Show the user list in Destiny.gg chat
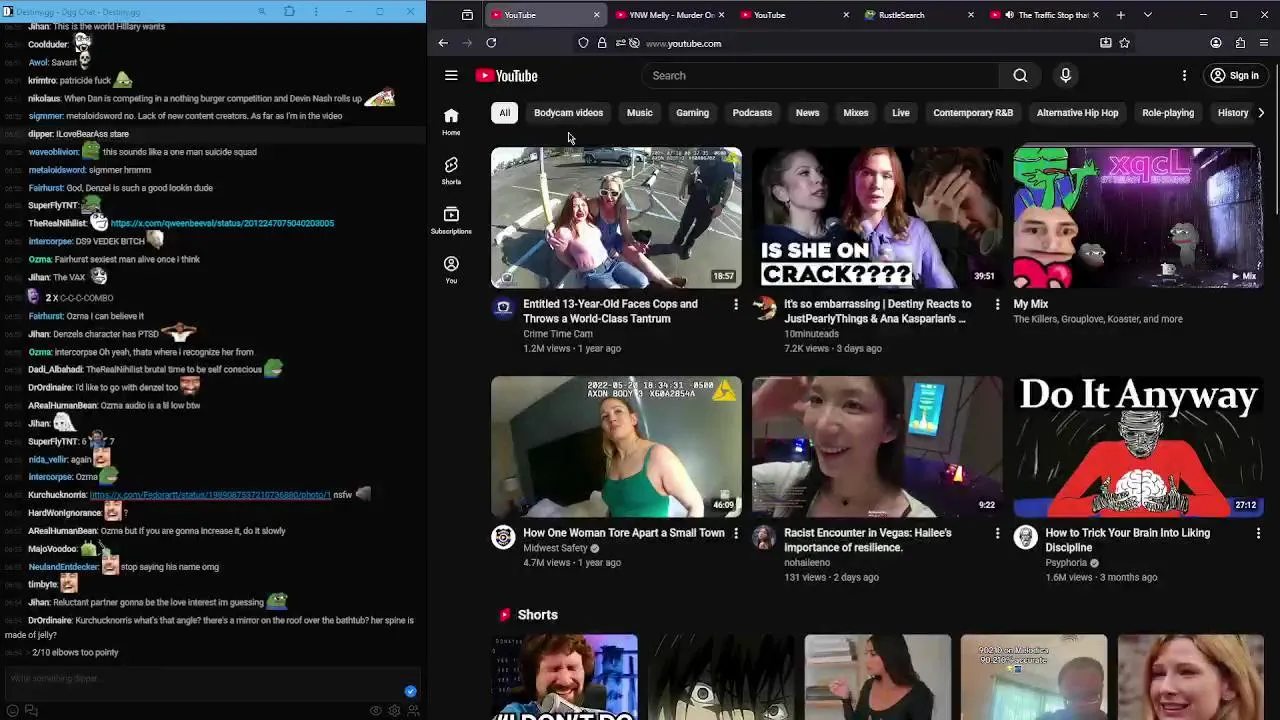Screen dimensions: 1280x720 click(x=413, y=711)
